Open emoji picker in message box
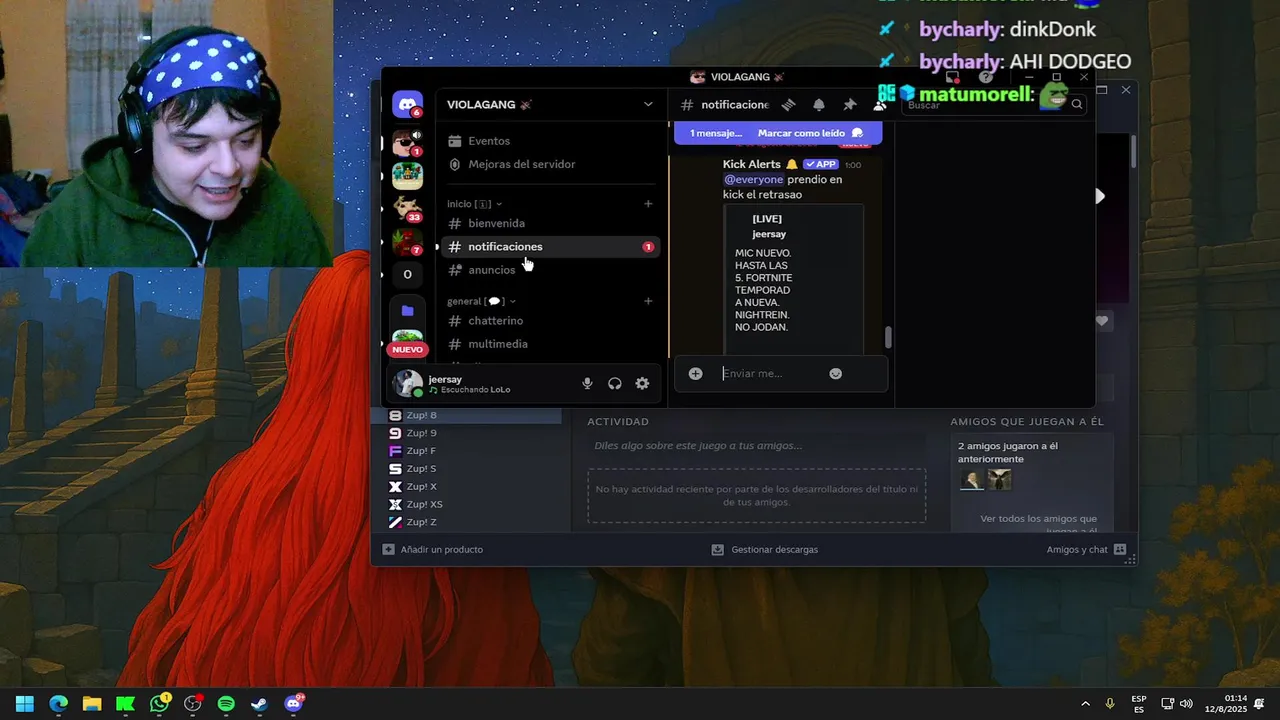The height and width of the screenshot is (720, 1280). [x=836, y=373]
